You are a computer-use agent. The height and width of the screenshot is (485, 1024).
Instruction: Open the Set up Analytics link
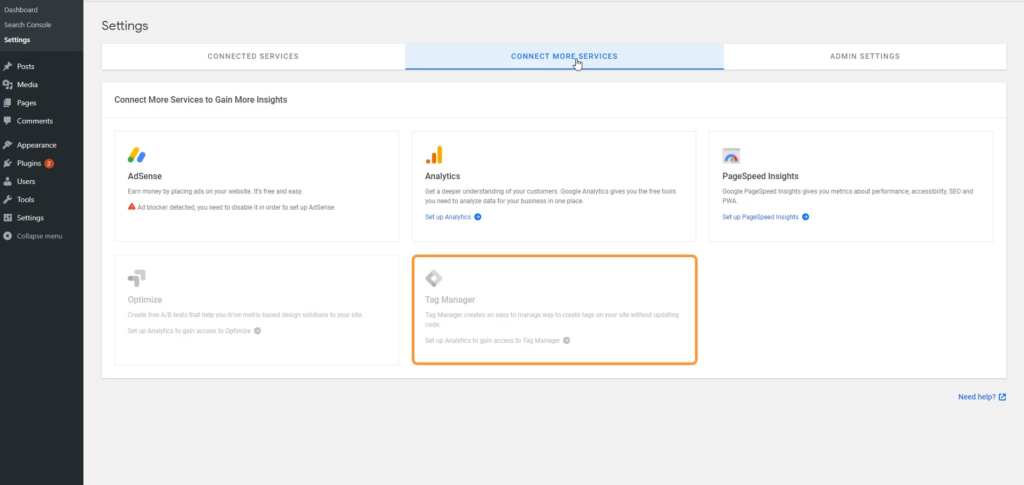[452, 217]
